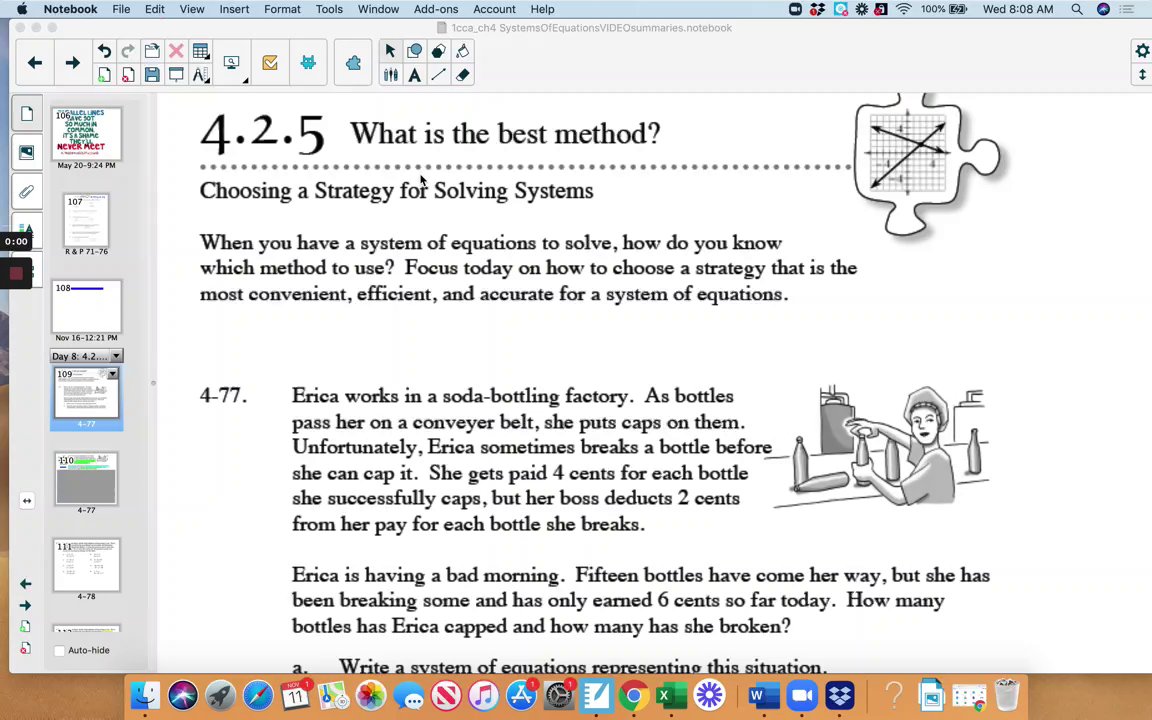The image size is (1152, 720).
Task: Move the sidebar to the other side
Action: [x=26, y=500]
